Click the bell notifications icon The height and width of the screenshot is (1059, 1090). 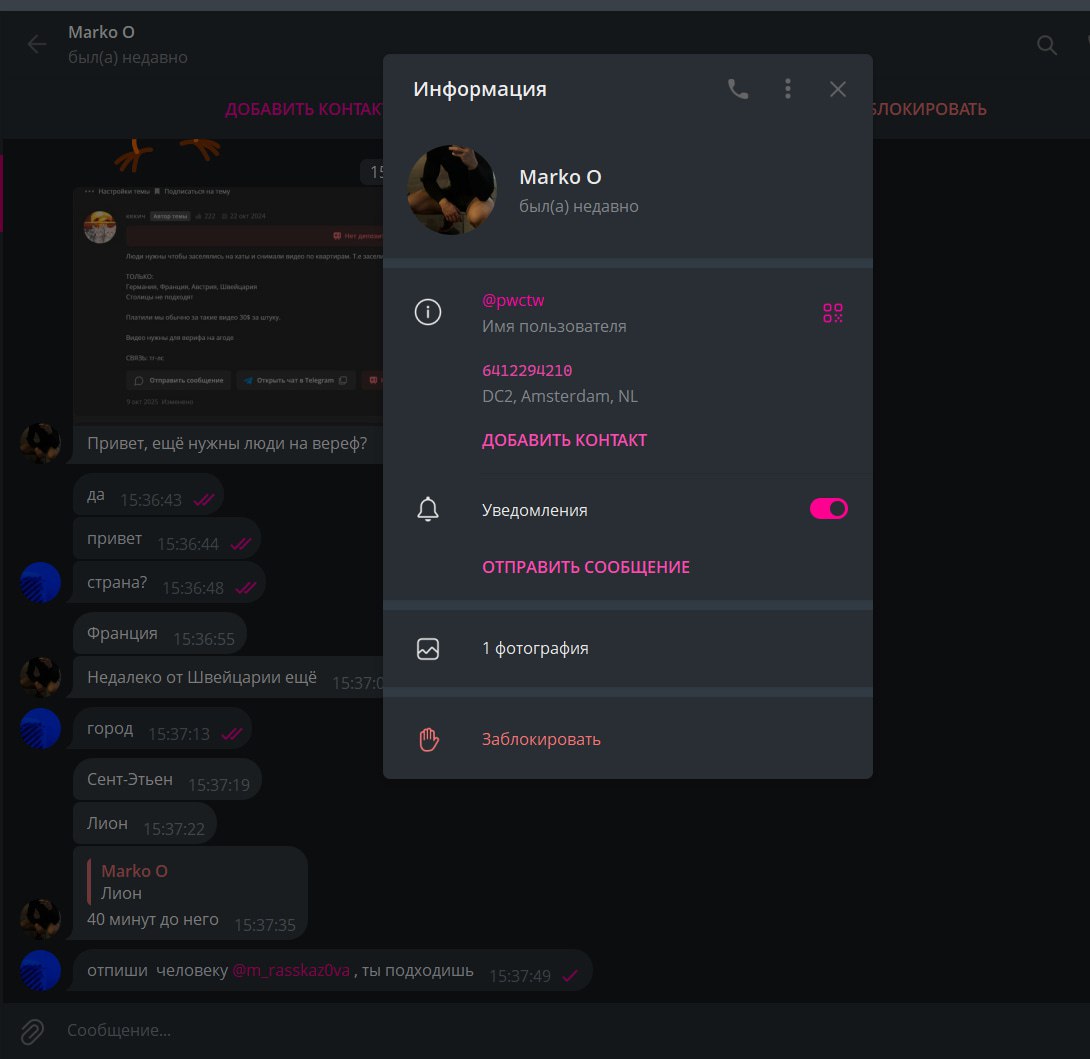(x=428, y=510)
